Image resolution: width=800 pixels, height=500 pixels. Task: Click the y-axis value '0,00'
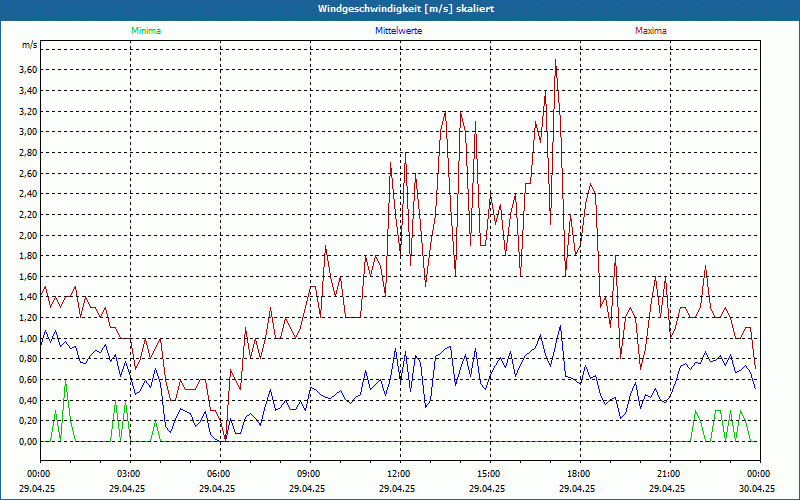pyautogui.click(x=28, y=442)
